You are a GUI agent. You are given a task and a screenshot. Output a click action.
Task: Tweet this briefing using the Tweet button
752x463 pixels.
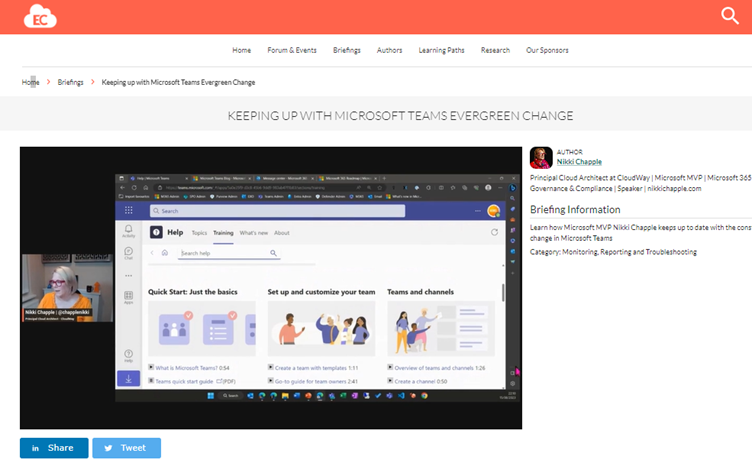click(127, 448)
